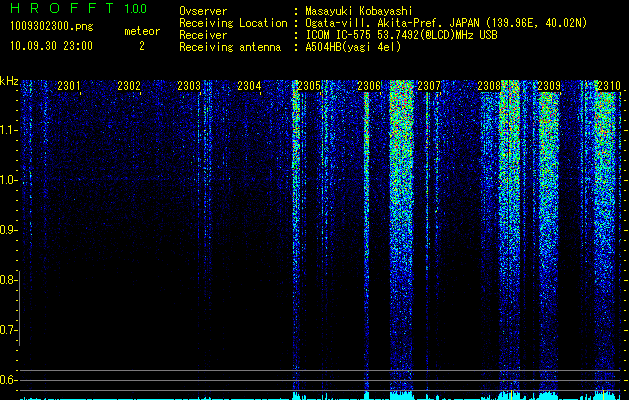Click the Receiving antenna label
The width and height of the screenshot is (629, 400).
[x=230, y=47]
